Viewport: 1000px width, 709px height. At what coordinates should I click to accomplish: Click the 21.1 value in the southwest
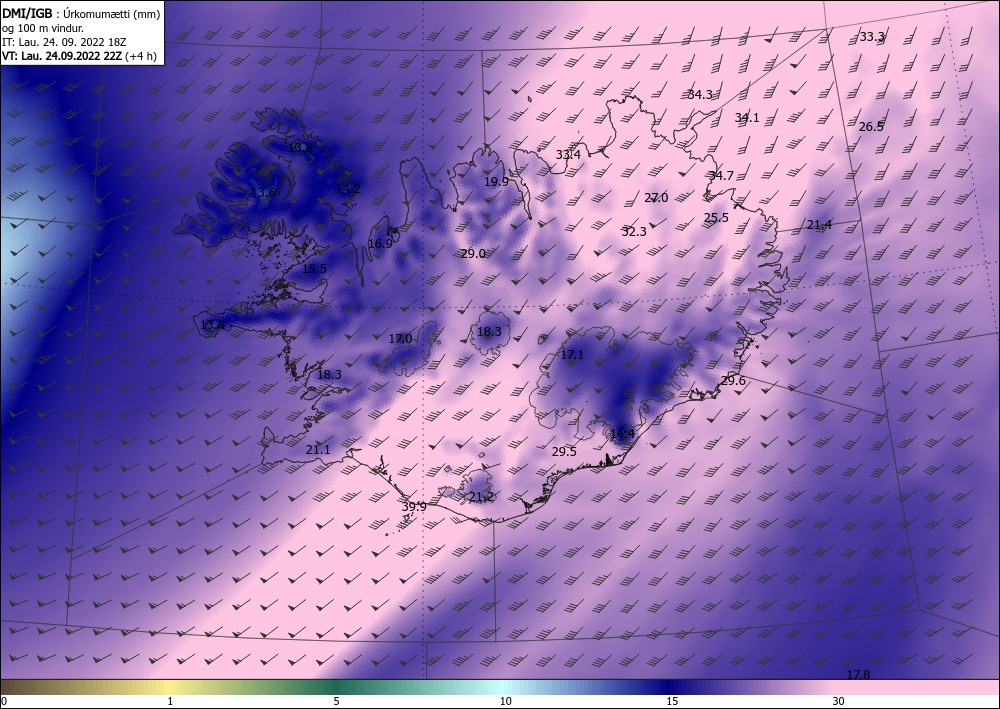(x=318, y=450)
